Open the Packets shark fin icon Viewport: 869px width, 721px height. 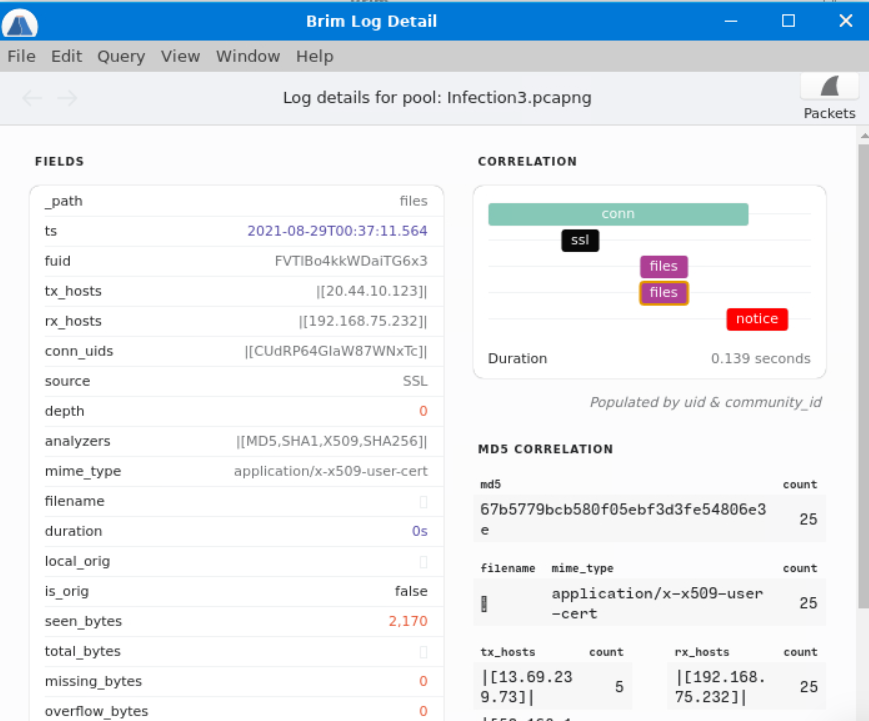point(829,87)
